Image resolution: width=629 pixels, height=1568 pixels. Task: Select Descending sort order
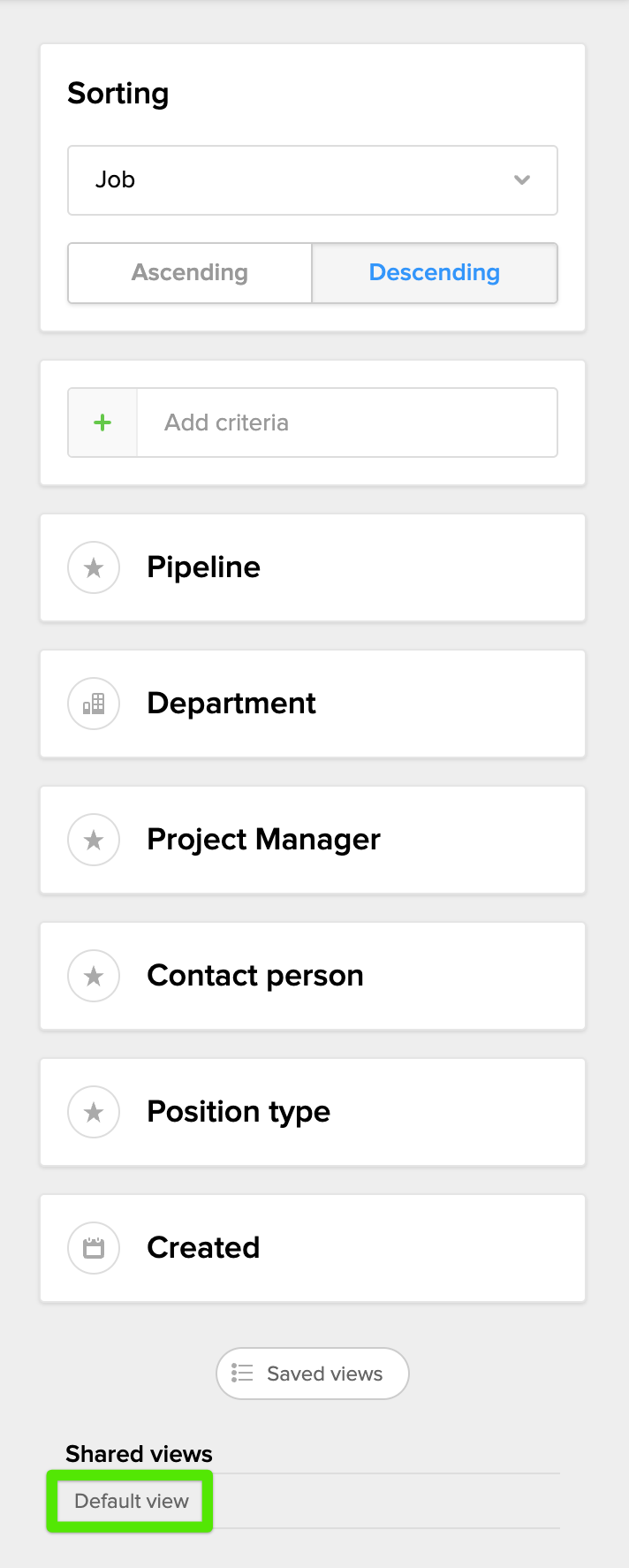click(434, 273)
